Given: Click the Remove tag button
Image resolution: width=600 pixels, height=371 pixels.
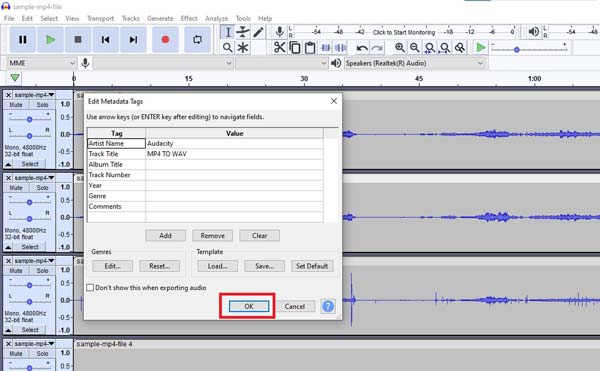Looking at the screenshot, I should coord(212,236).
